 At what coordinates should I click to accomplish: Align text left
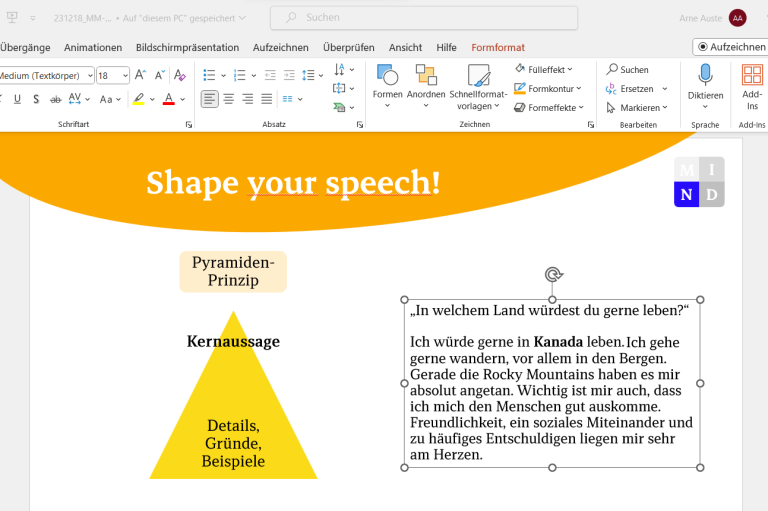click(210, 99)
